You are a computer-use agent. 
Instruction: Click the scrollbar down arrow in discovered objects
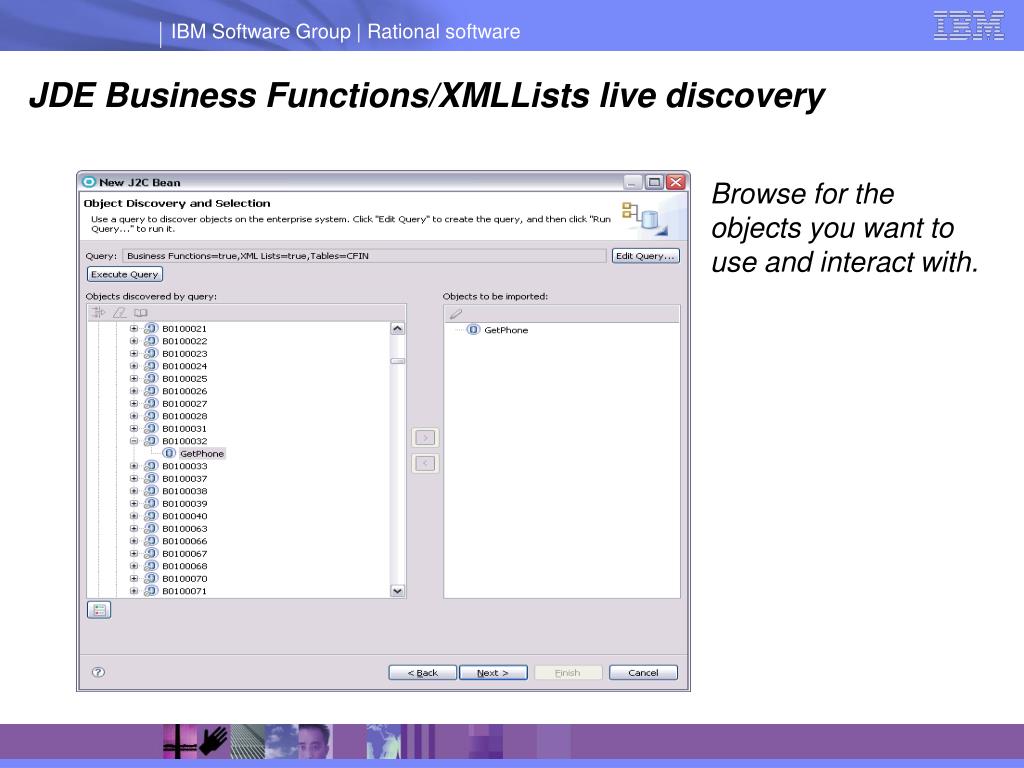pos(398,590)
